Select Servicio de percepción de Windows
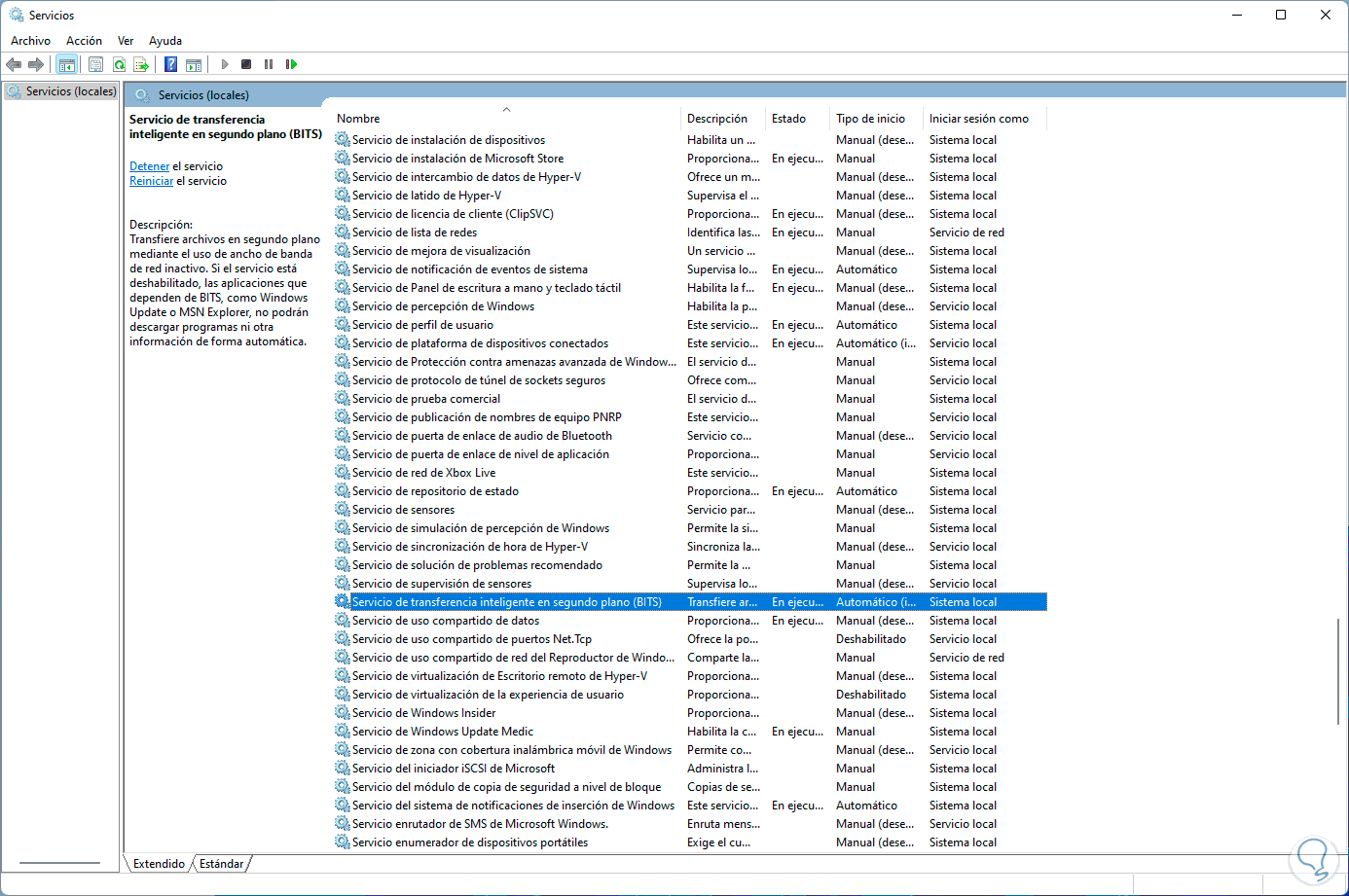 [x=690, y=306]
